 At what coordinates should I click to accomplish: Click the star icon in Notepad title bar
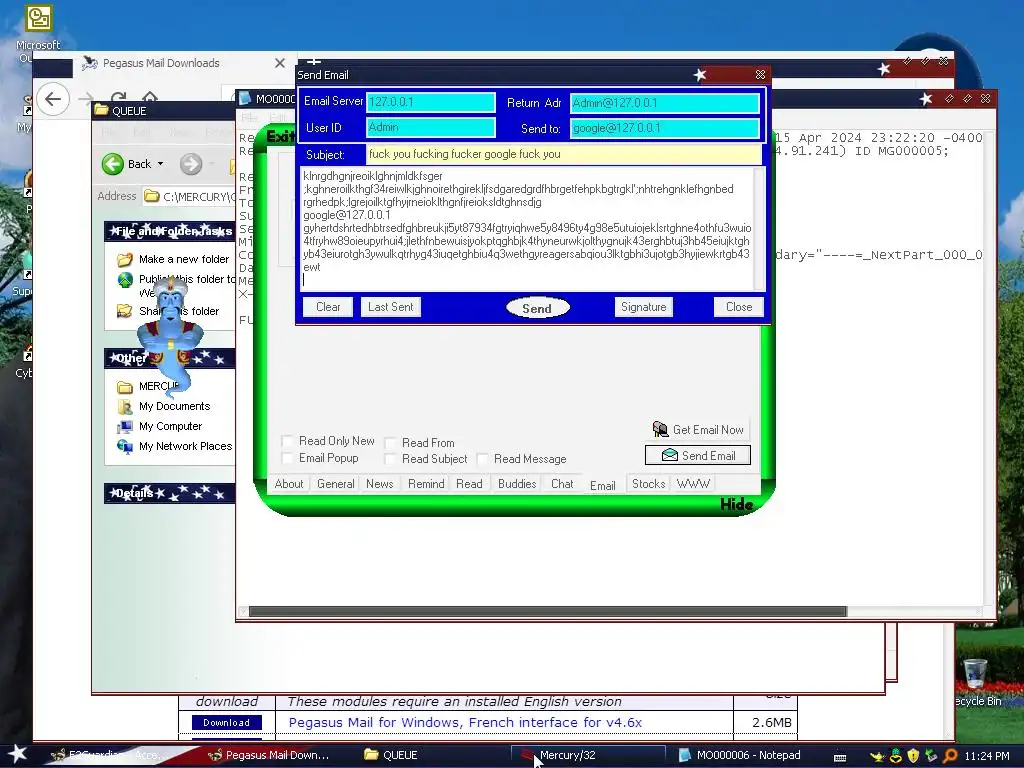pos(925,99)
